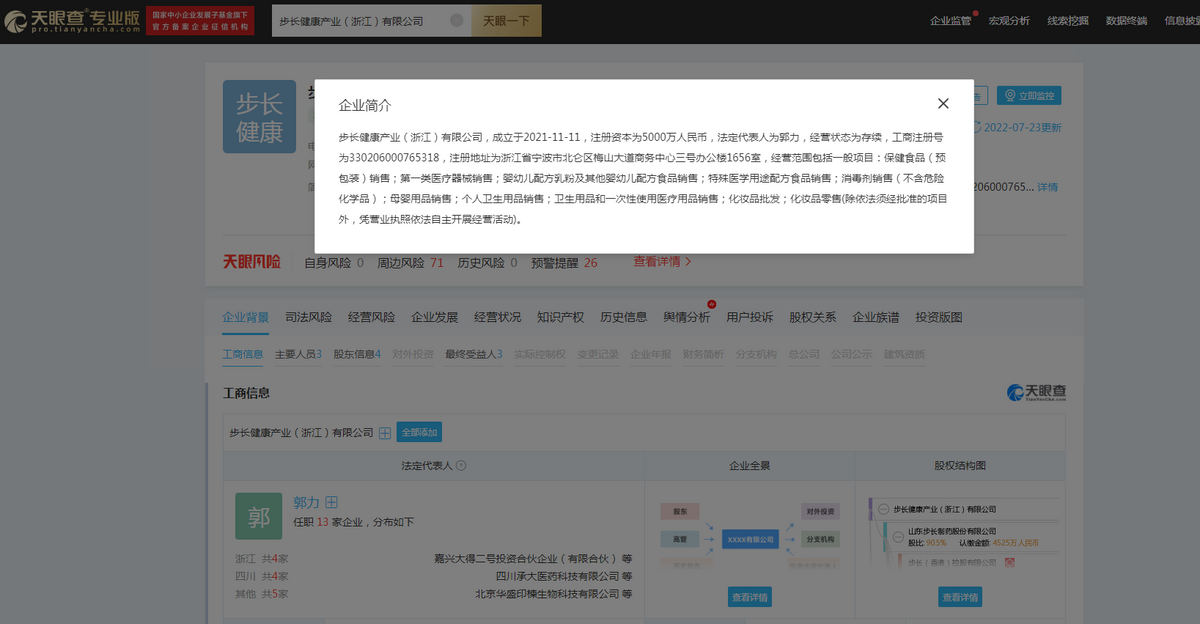
Task: Click 查看详情 under 企业全景
Action: 749,597
